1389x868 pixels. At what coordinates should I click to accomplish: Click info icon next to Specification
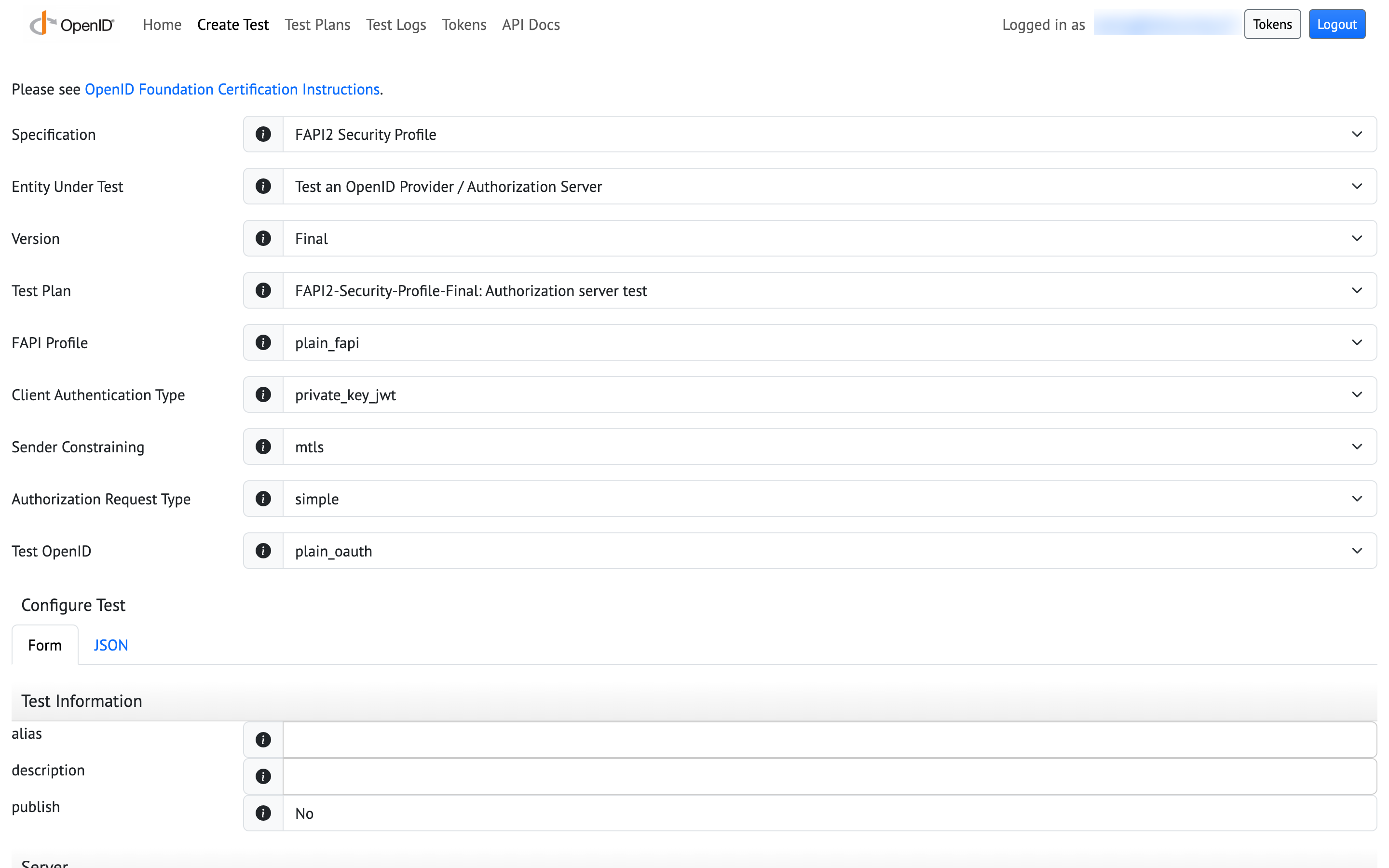click(263, 135)
